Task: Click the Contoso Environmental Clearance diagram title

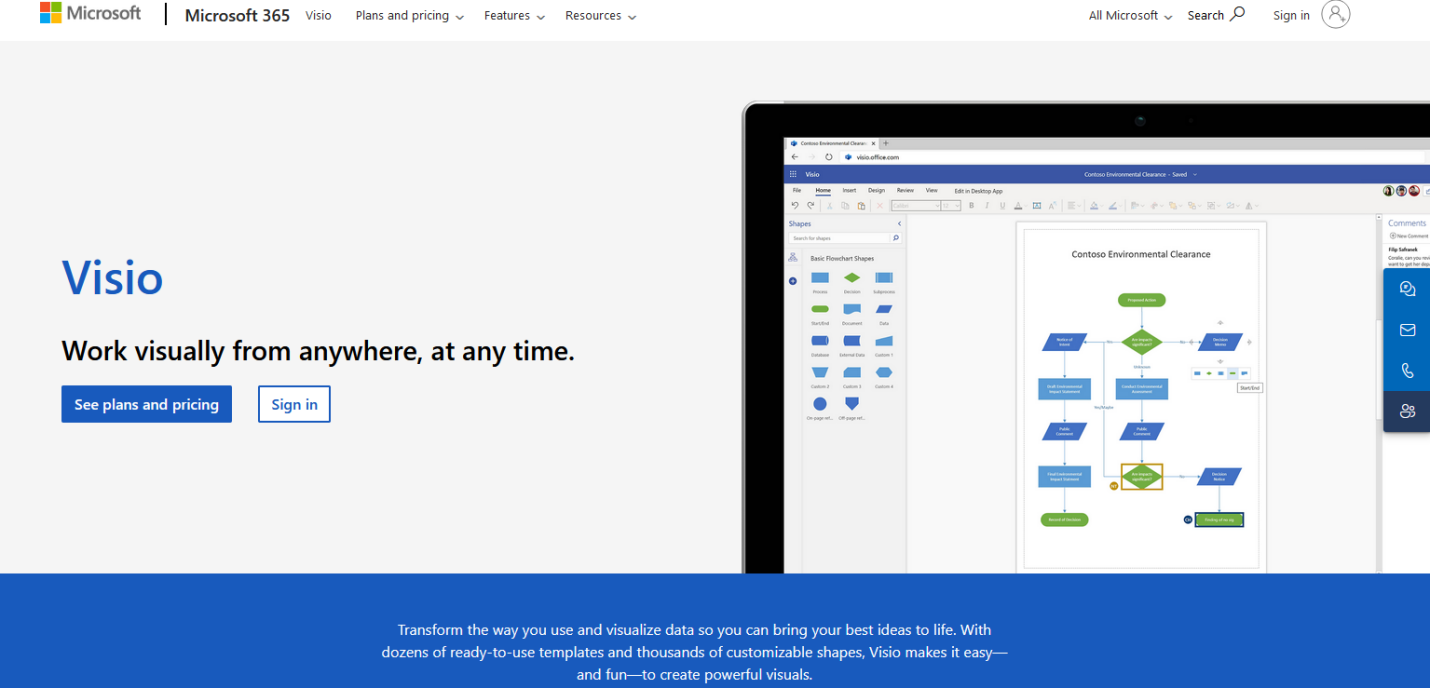Action: pos(1141,254)
